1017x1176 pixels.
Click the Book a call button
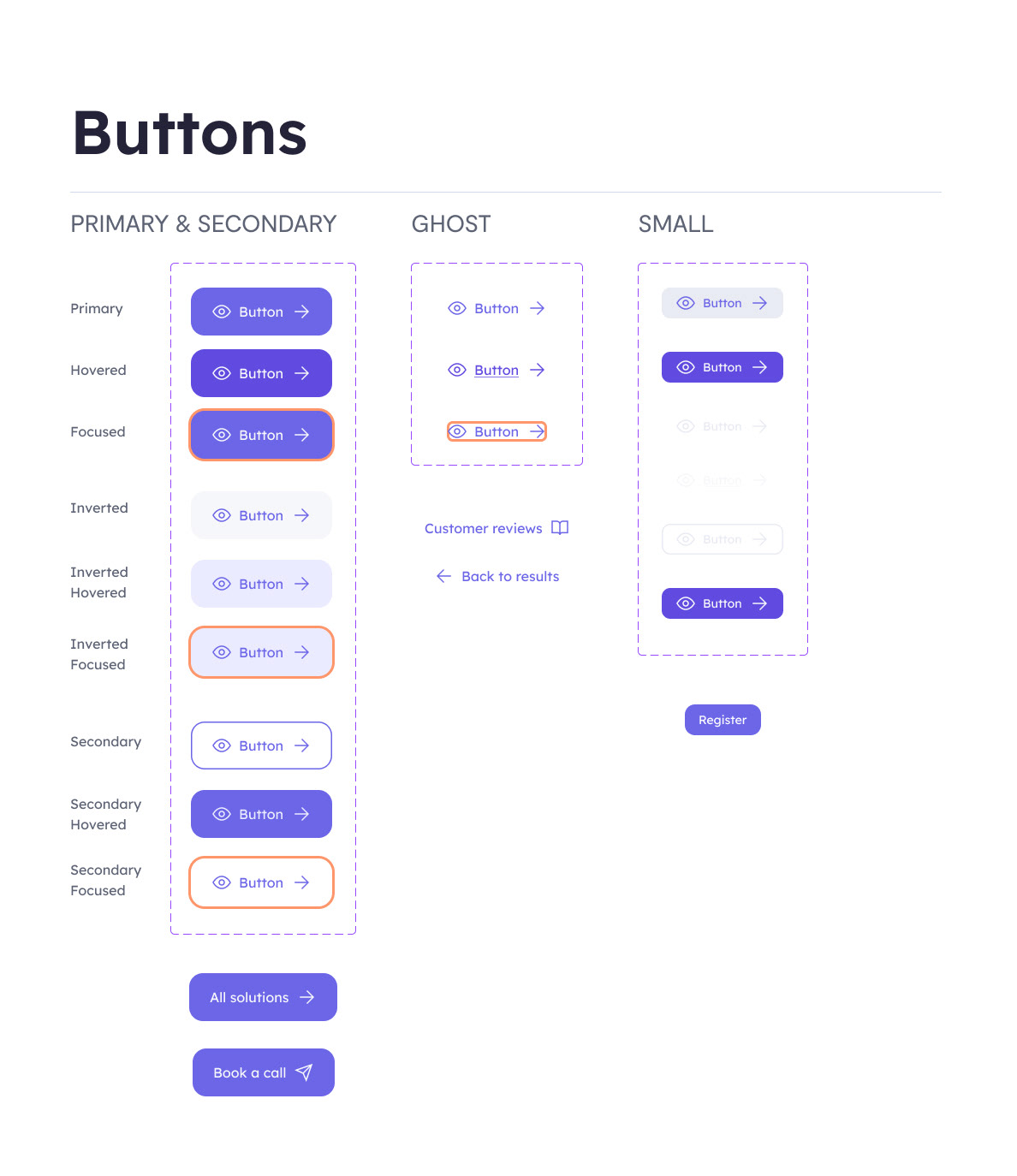pyautogui.click(x=264, y=1072)
